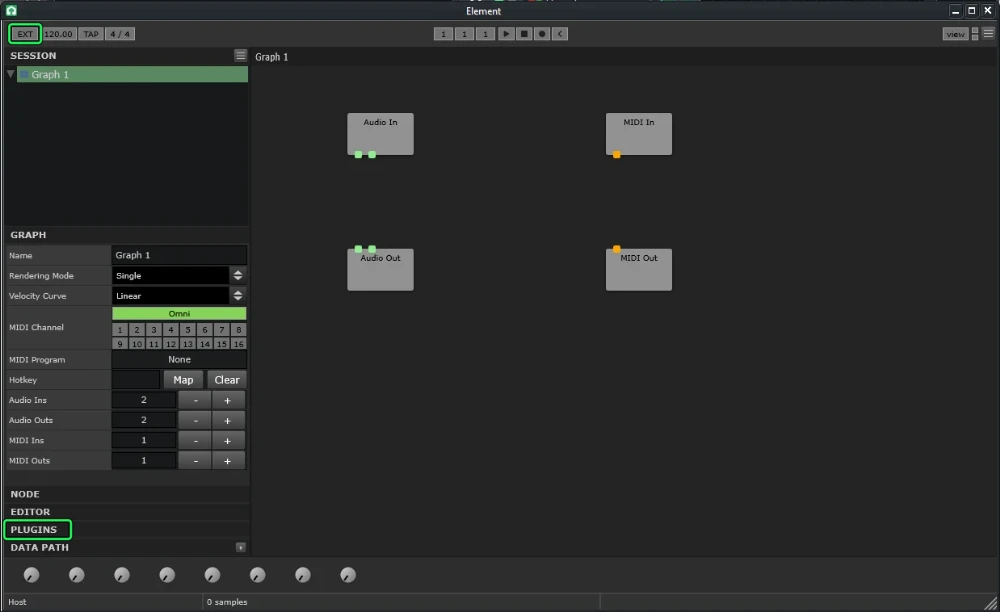Image resolution: width=1000 pixels, height=612 pixels.
Task: Open the main hamburger menu at top right
Action: (x=989, y=34)
